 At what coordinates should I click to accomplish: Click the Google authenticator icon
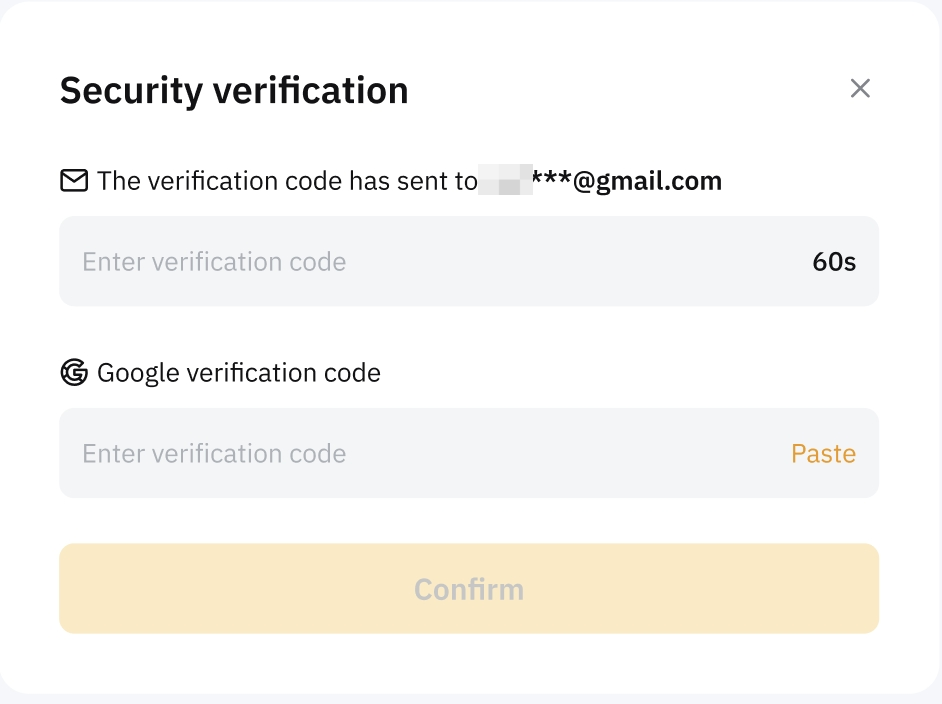point(74,373)
